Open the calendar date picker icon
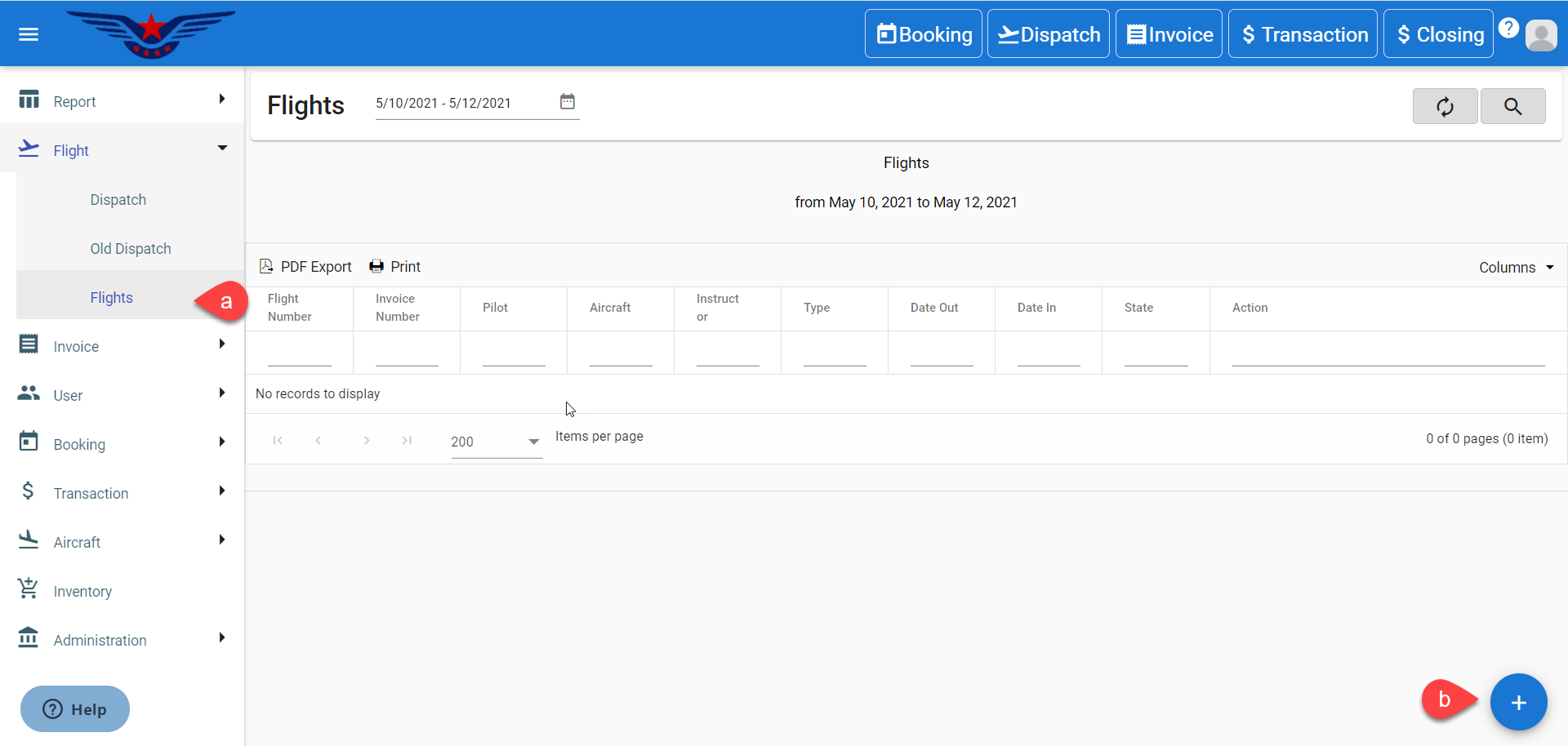This screenshot has height=746, width=1568. point(568,102)
